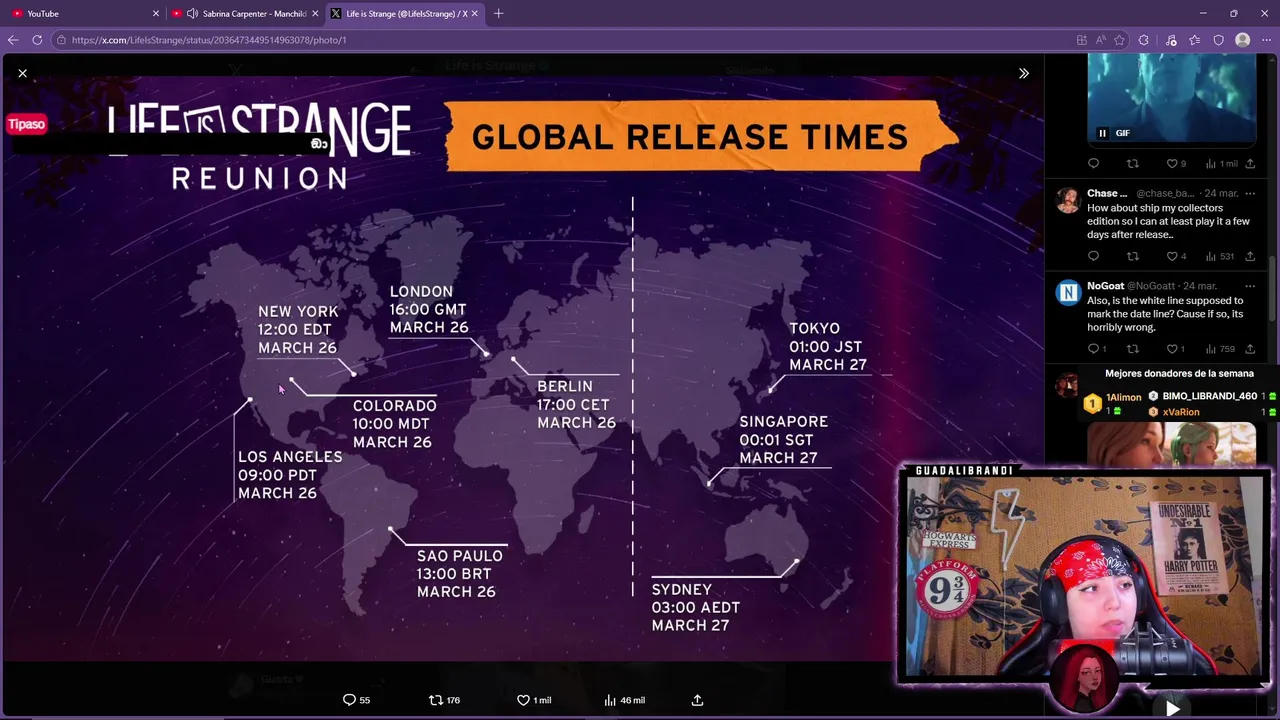
Task: Go back to the previous page
Action: coord(13,40)
